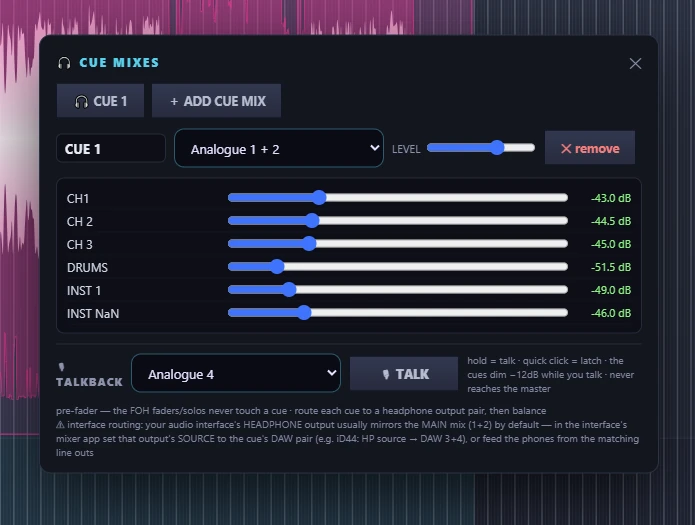Toggle the TALK talkback button

[x=404, y=374]
